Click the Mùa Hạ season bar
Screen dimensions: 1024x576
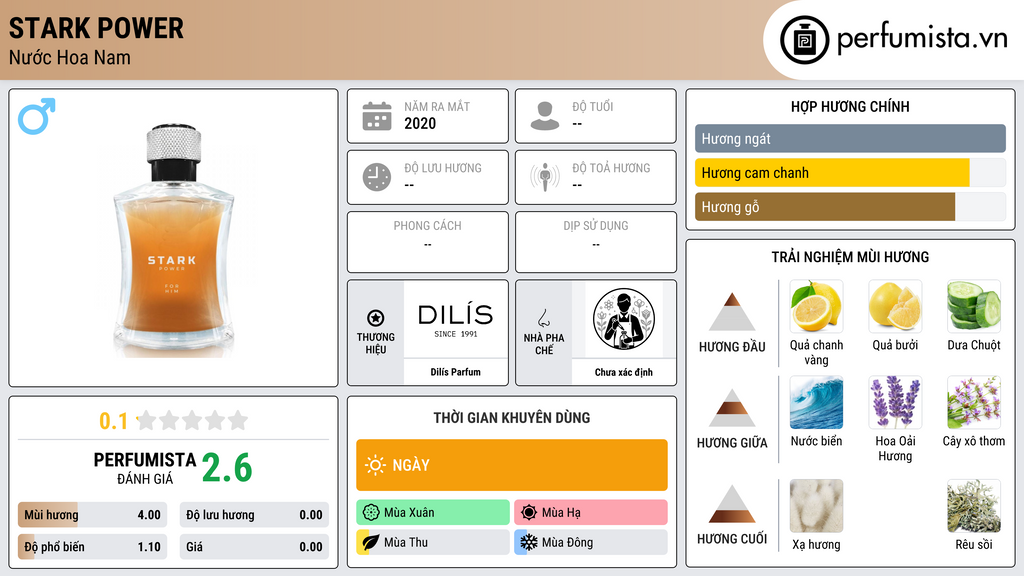tap(591, 513)
